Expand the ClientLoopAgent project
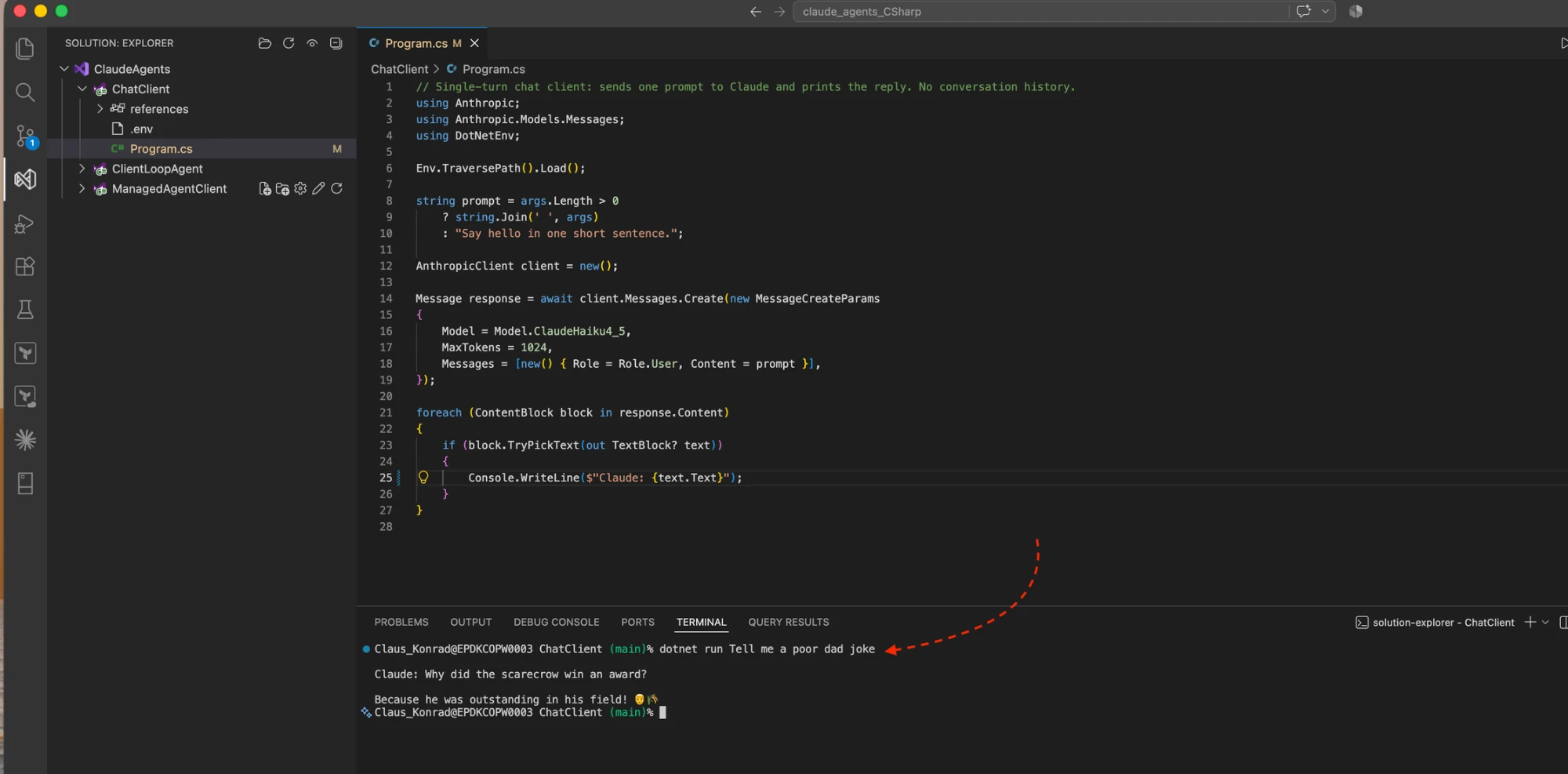 (x=82, y=169)
